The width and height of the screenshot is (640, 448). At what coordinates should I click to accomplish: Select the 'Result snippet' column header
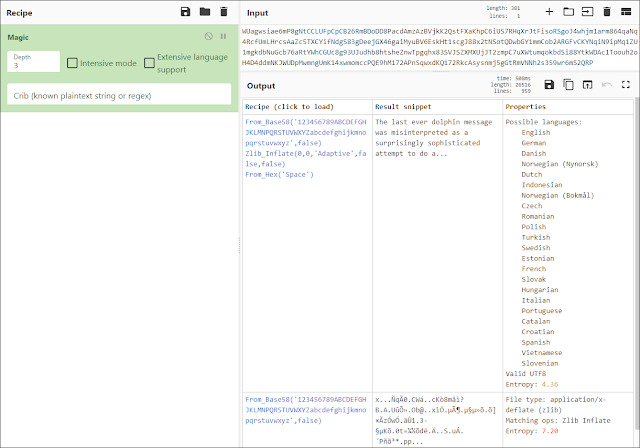click(x=403, y=106)
